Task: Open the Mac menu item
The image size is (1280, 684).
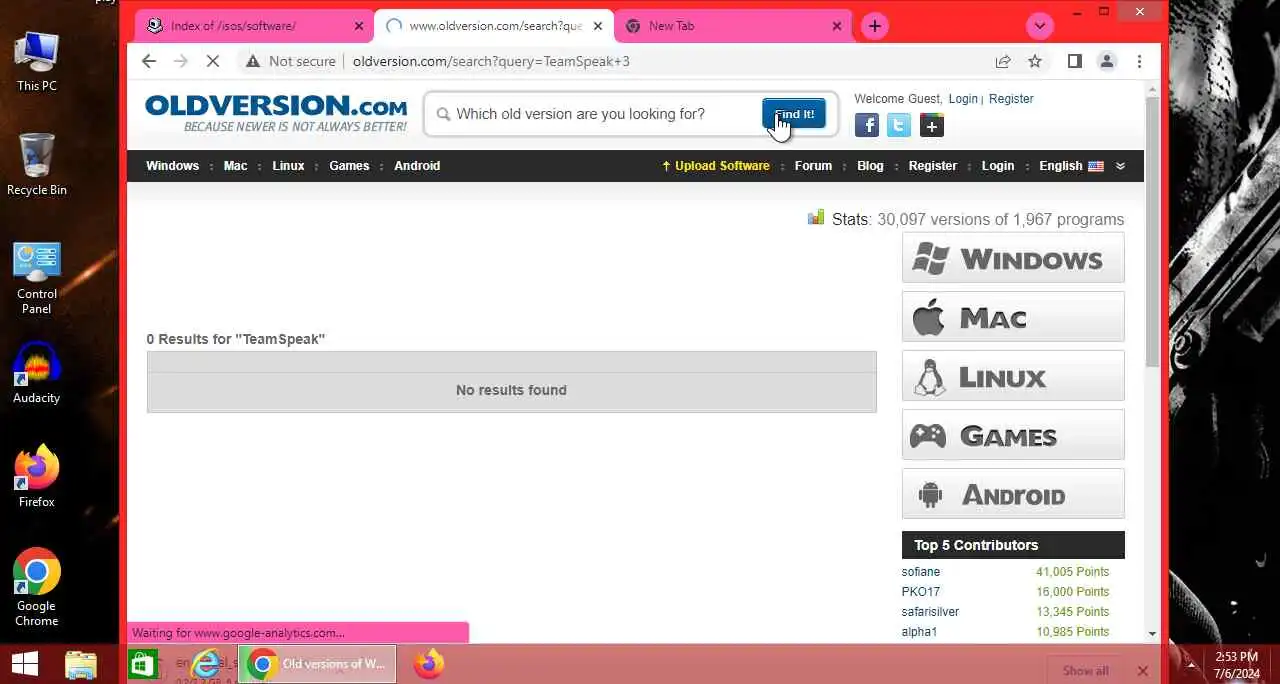Action: (236, 166)
